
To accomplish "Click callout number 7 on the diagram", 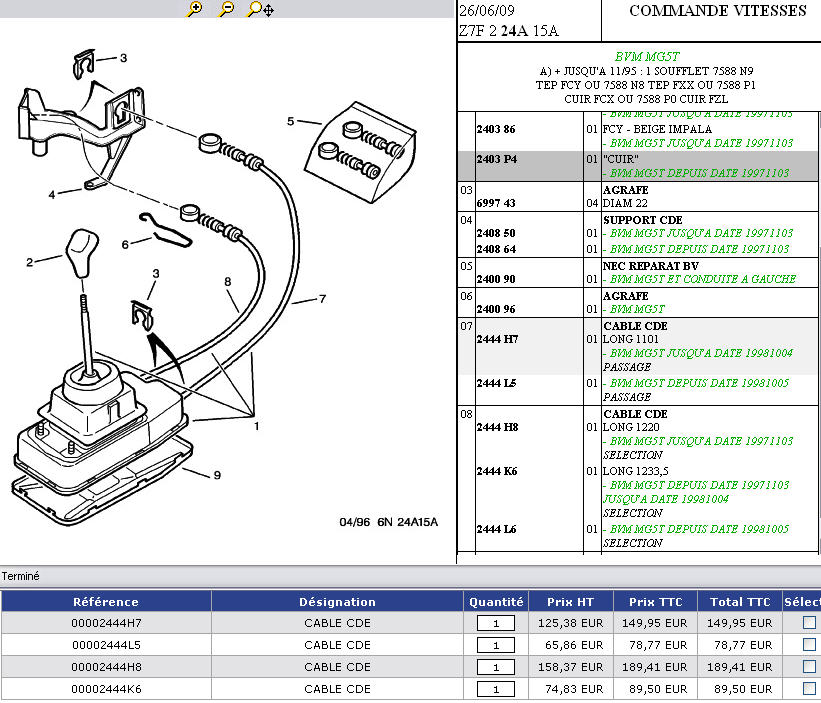I will tap(323, 298).
